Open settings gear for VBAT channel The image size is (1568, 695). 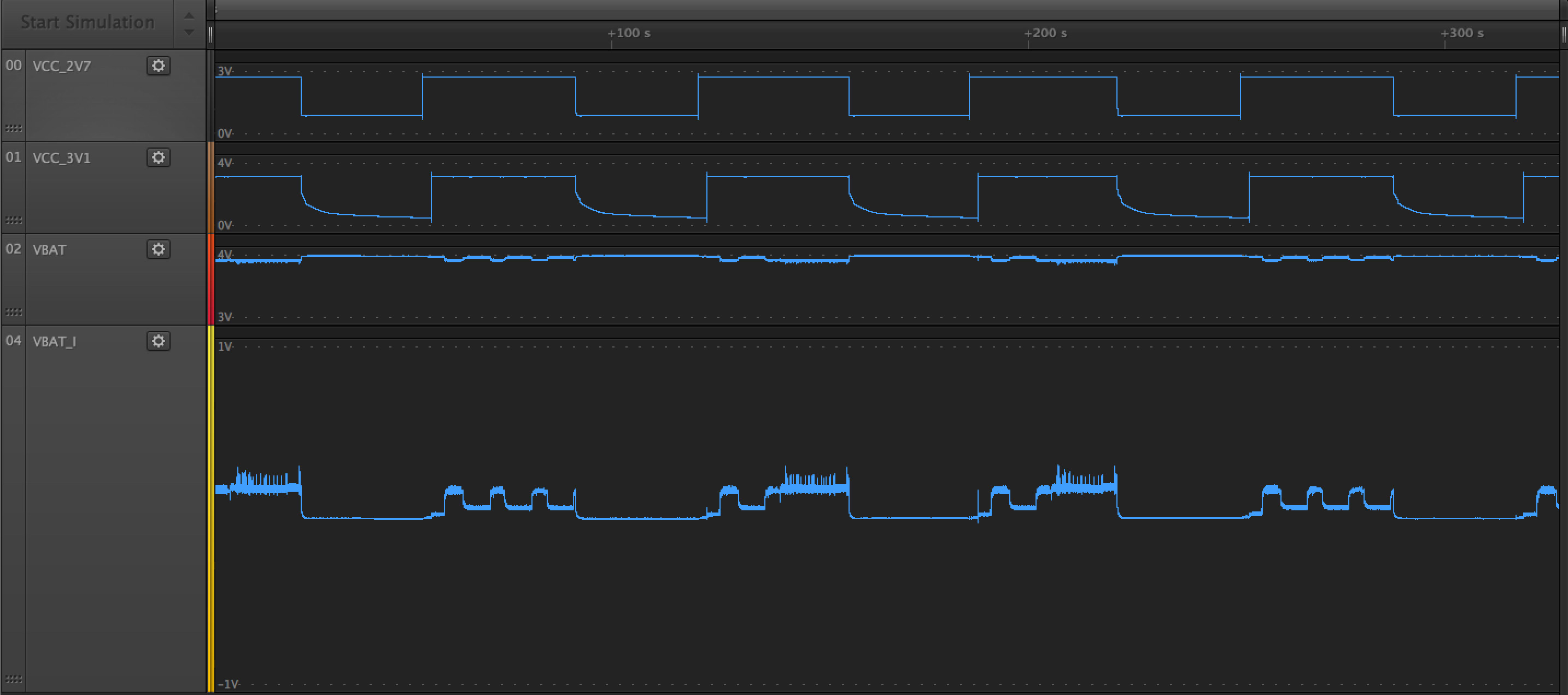point(158,250)
